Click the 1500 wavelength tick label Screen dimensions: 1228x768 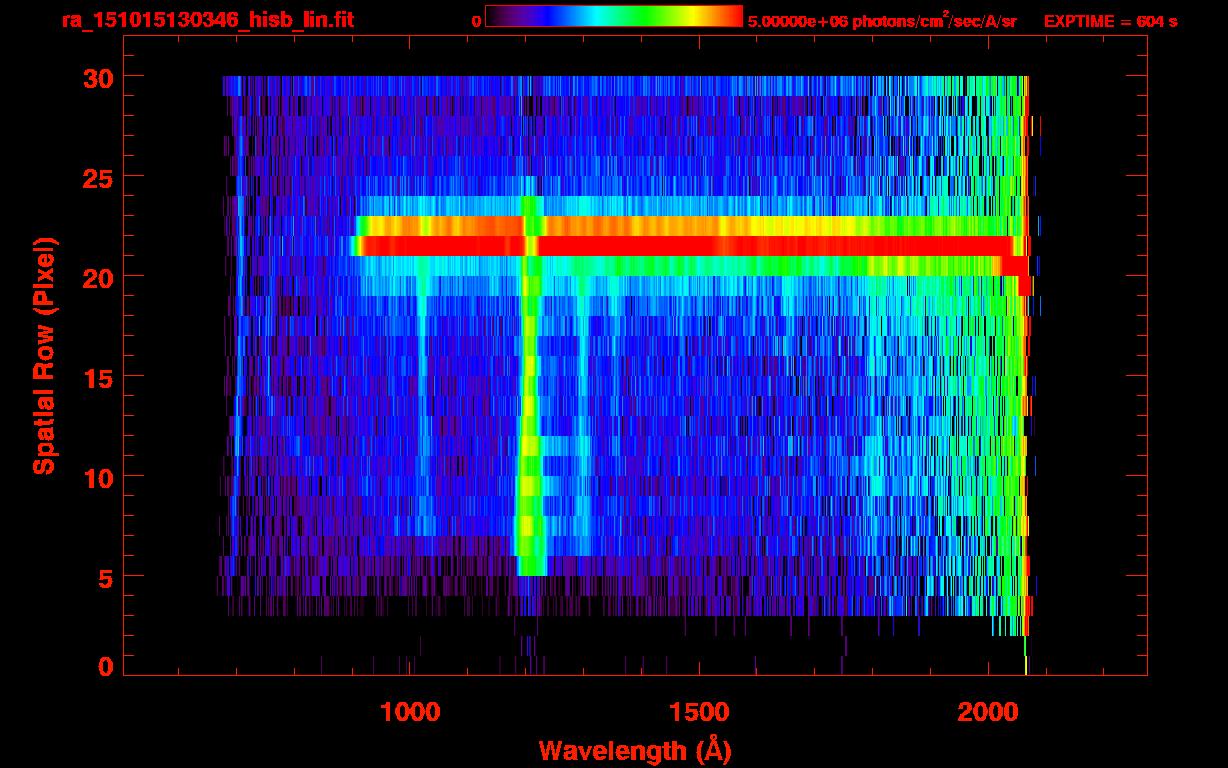[698, 712]
